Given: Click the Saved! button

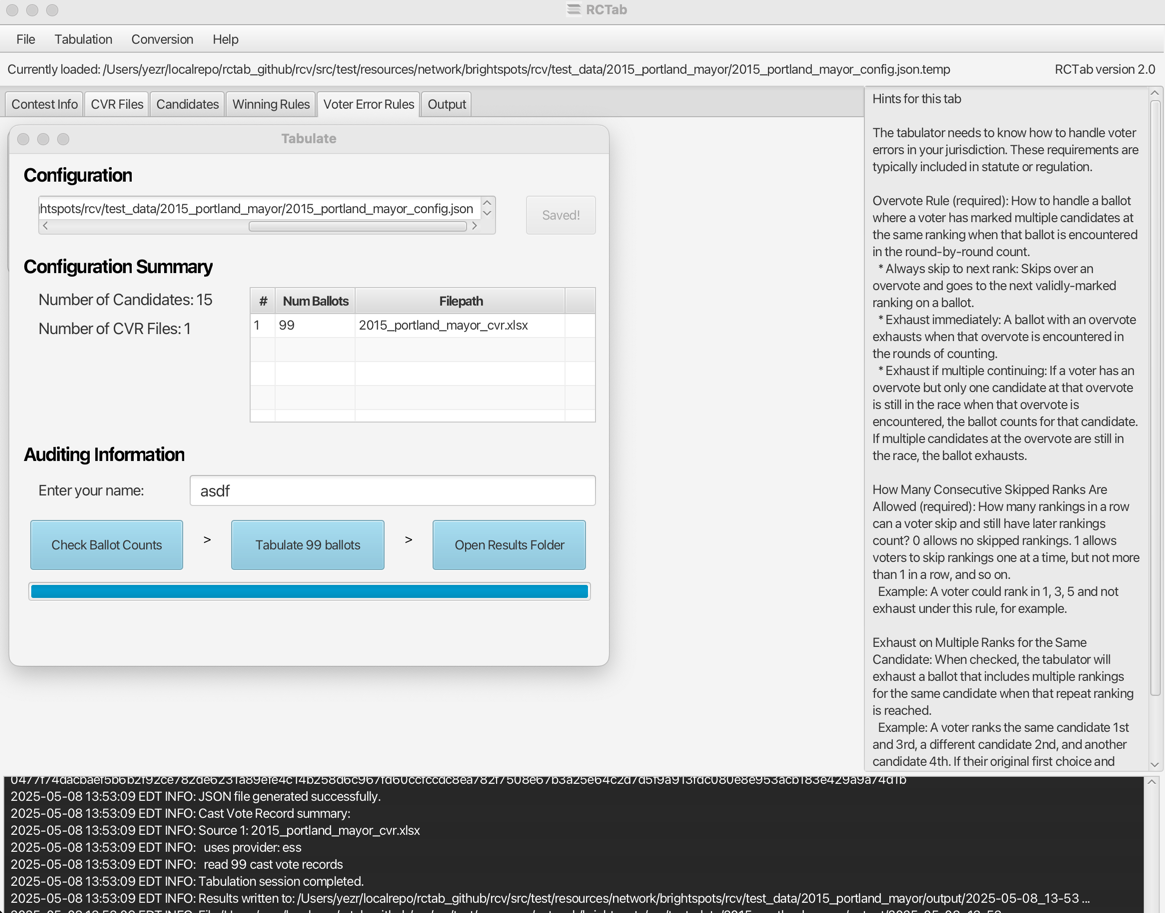Looking at the screenshot, I should [560, 215].
